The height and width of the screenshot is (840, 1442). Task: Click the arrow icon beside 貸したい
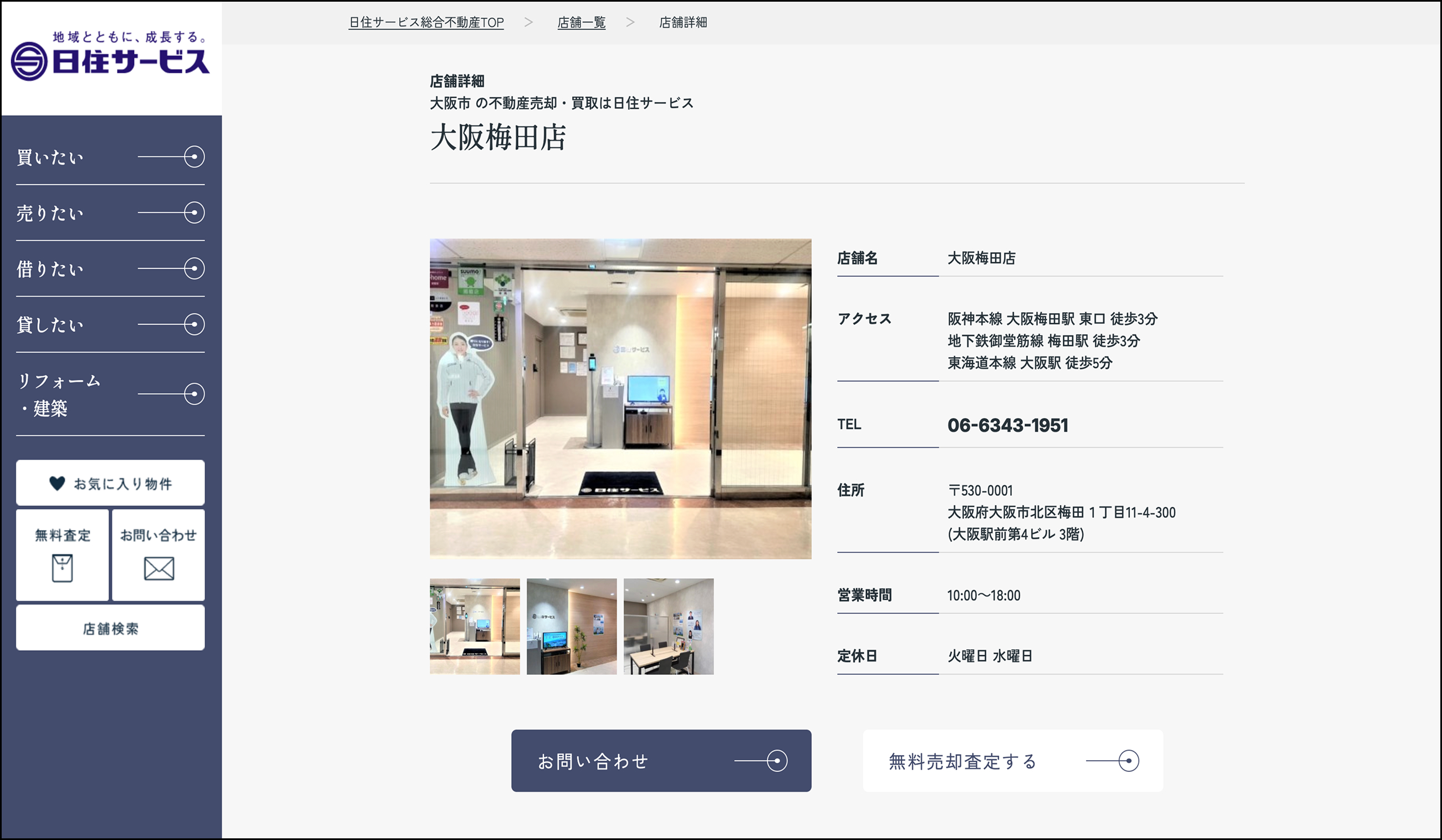coord(194,324)
